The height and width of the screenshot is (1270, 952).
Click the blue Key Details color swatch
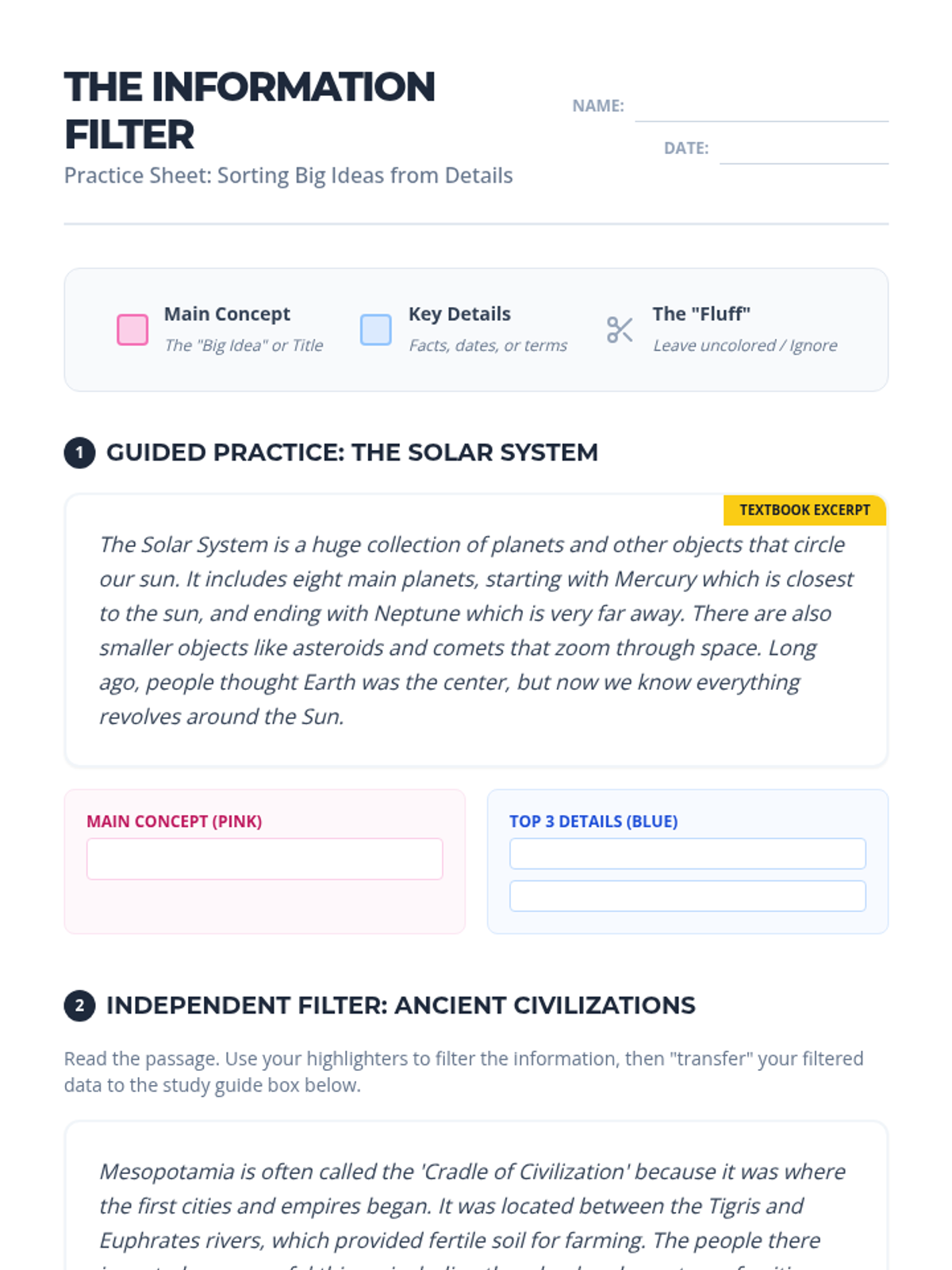[x=376, y=329]
